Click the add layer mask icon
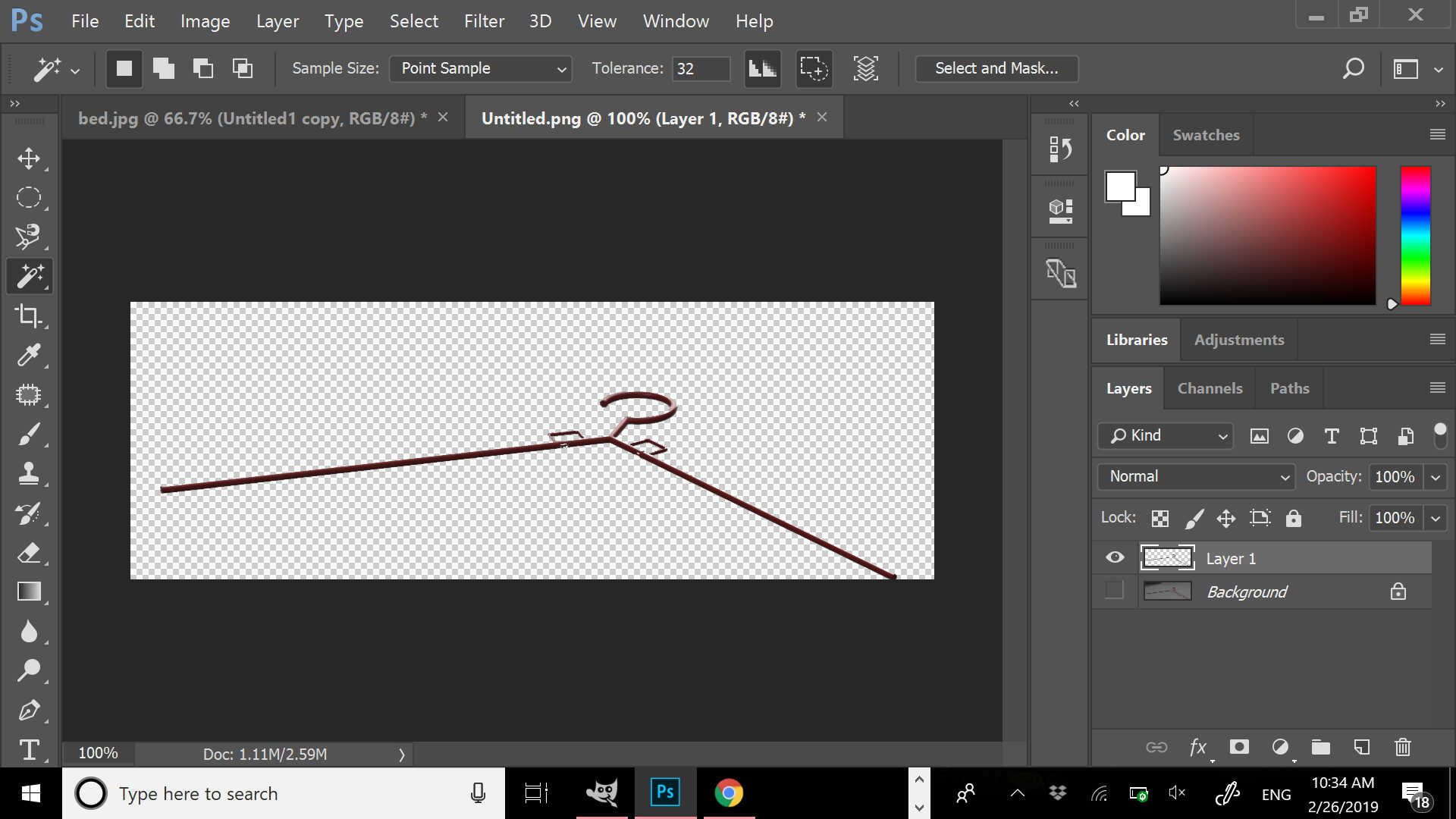The height and width of the screenshot is (819, 1456). [1239, 747]
